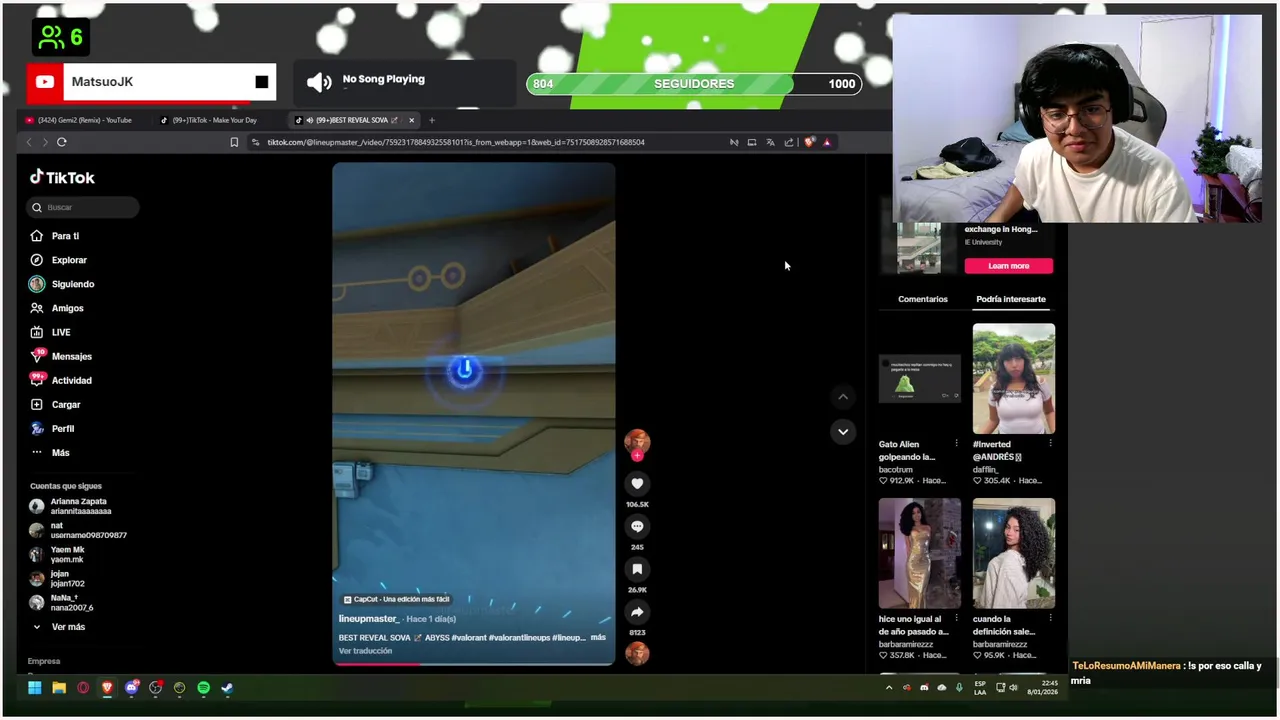This screenshot has width=1280, height=720.
Task: Save the video with the bookmark icon
Action: (637, 569)
